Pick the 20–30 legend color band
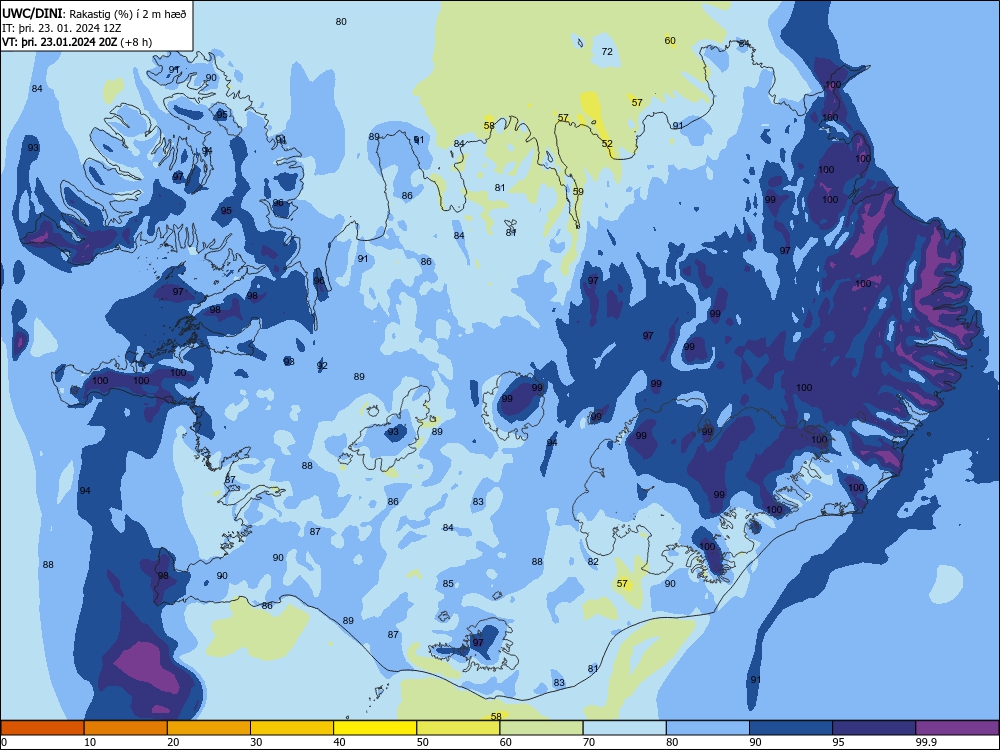Screen dimensions: 1000x750 click(209, 728)
